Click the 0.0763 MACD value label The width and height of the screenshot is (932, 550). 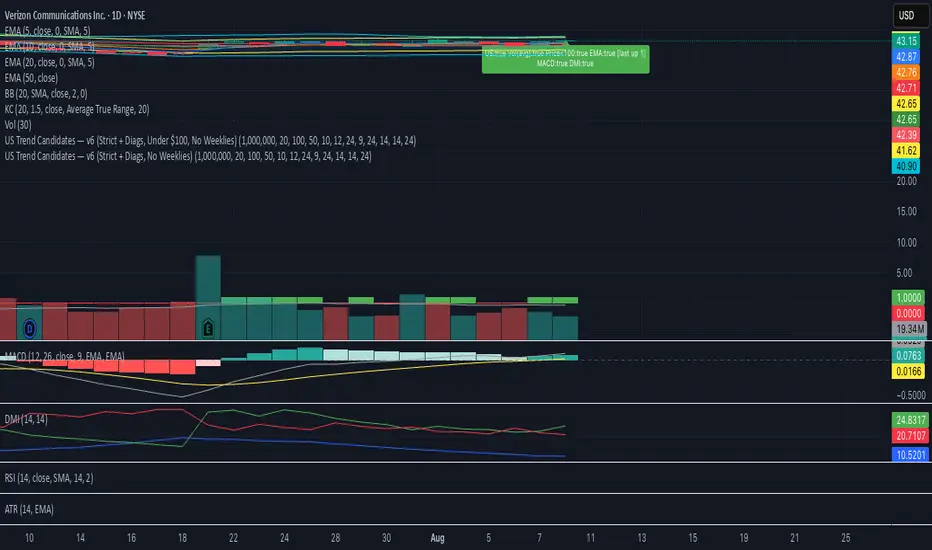point(909,356)
